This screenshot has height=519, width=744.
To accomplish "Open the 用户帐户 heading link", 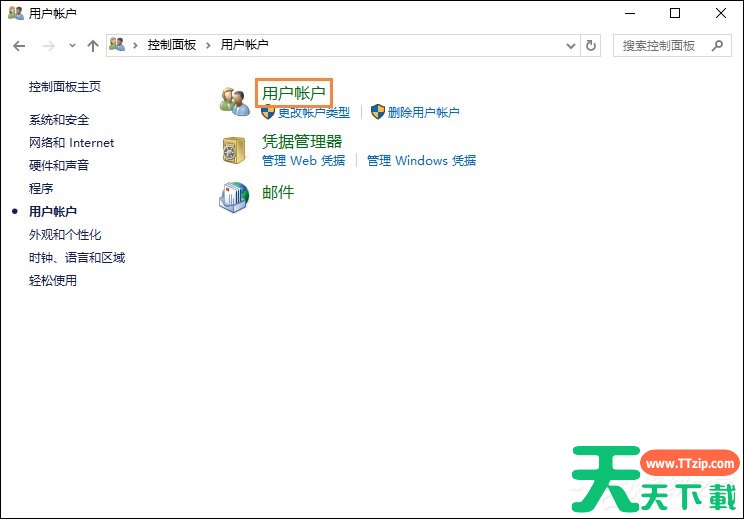I will [293, 93].
